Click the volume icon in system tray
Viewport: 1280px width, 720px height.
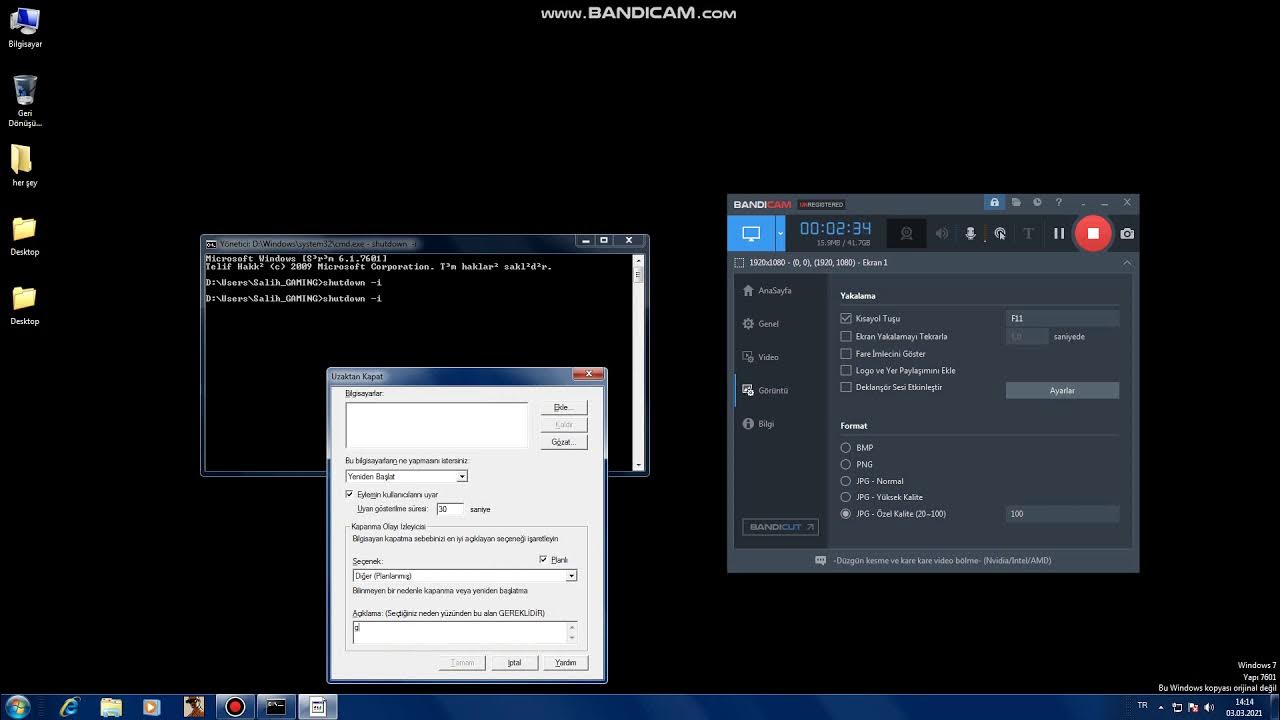1210,707
